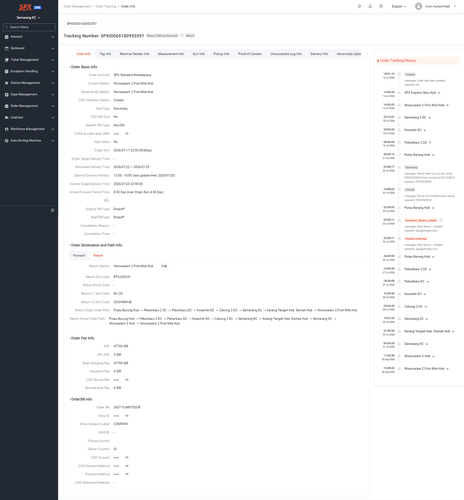Expand the Exception Handling chevron

click(x=52, y=71)
